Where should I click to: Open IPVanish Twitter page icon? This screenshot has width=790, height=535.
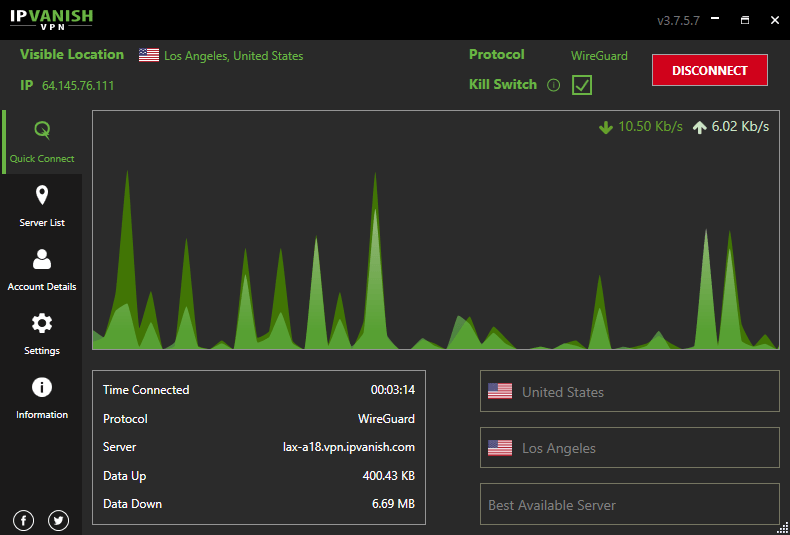(58, 520)
